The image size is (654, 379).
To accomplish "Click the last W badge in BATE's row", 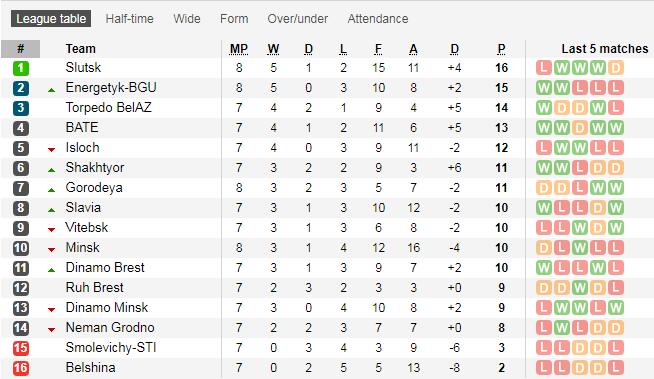I will pos(616,128).
